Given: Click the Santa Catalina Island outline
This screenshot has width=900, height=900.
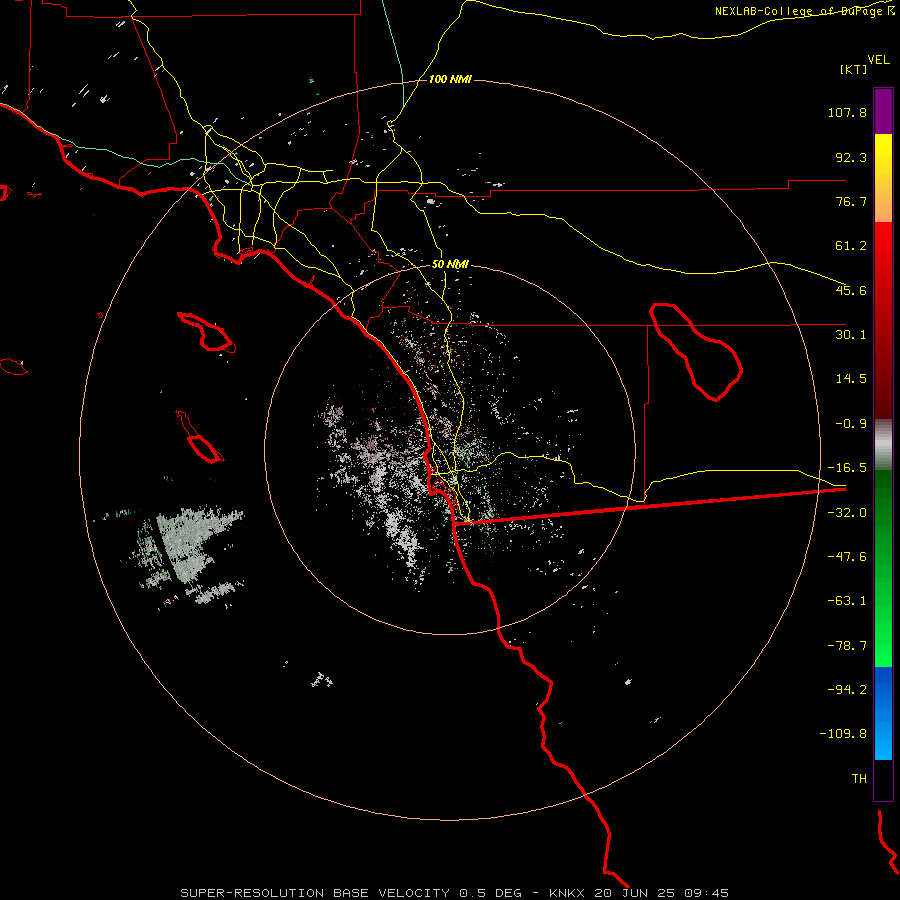Looking at the screenshot, I should point(207,332).
